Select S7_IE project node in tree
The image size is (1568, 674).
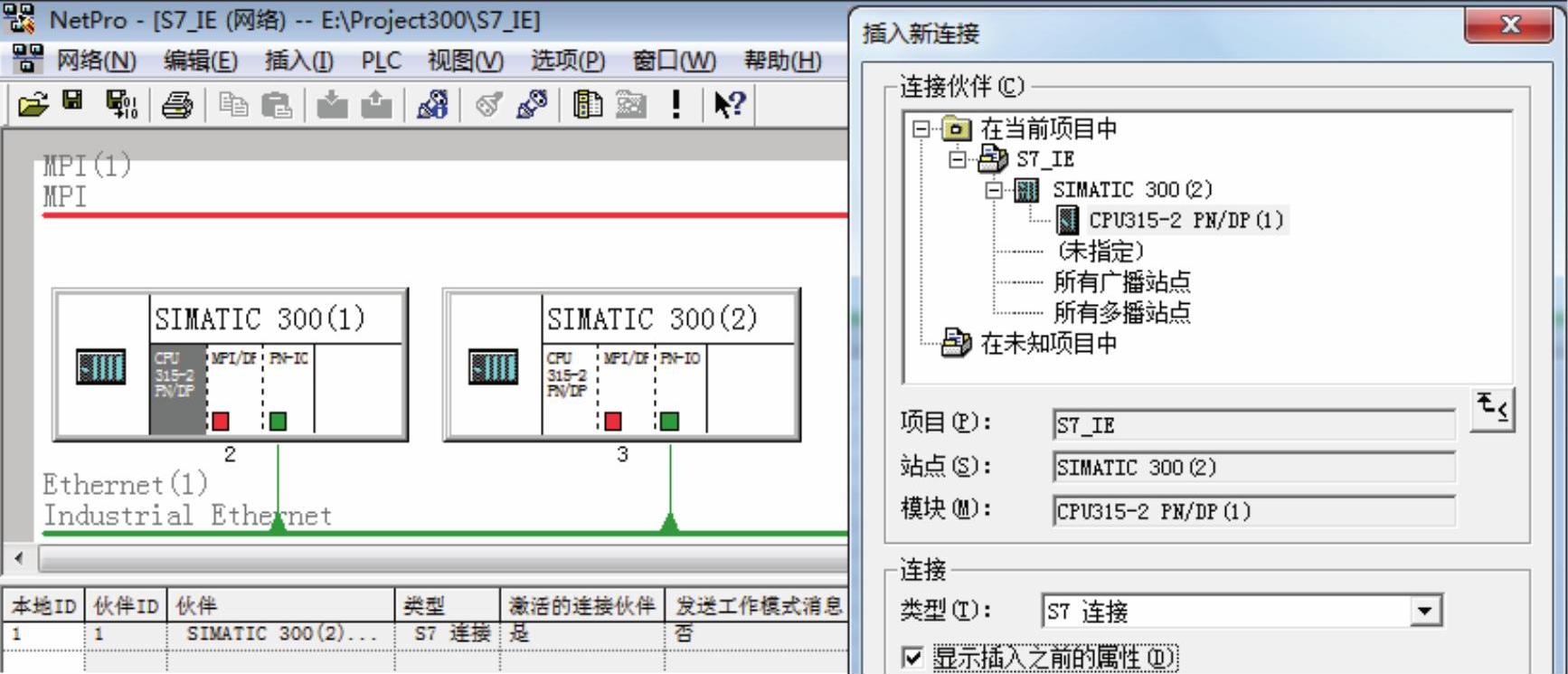1045,160
